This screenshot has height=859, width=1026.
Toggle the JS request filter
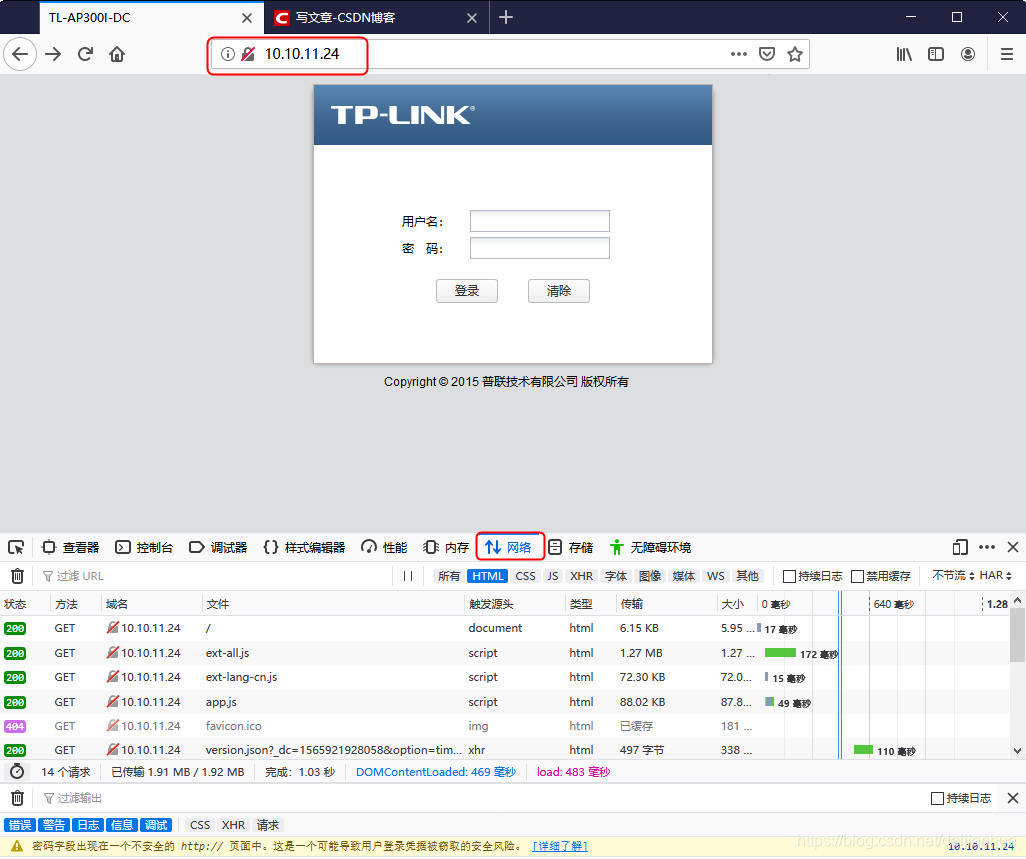coord(553,576)
